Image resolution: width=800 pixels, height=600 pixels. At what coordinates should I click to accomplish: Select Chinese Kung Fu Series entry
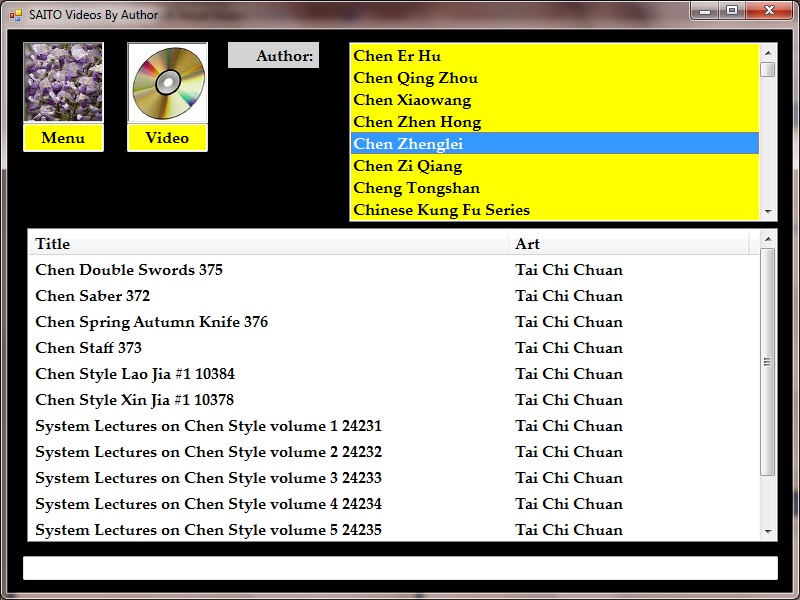pos(555,209)
